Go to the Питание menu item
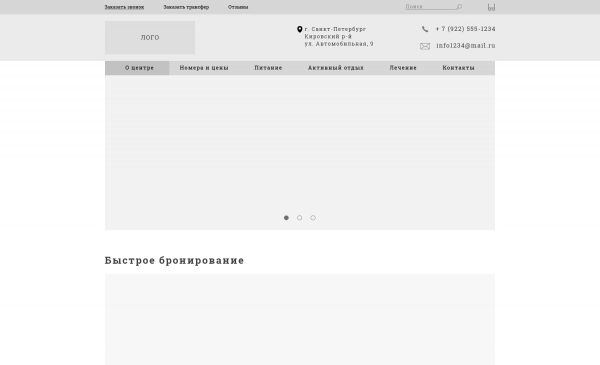Viewport: 600px width, 365px height. tap(268, 68)
